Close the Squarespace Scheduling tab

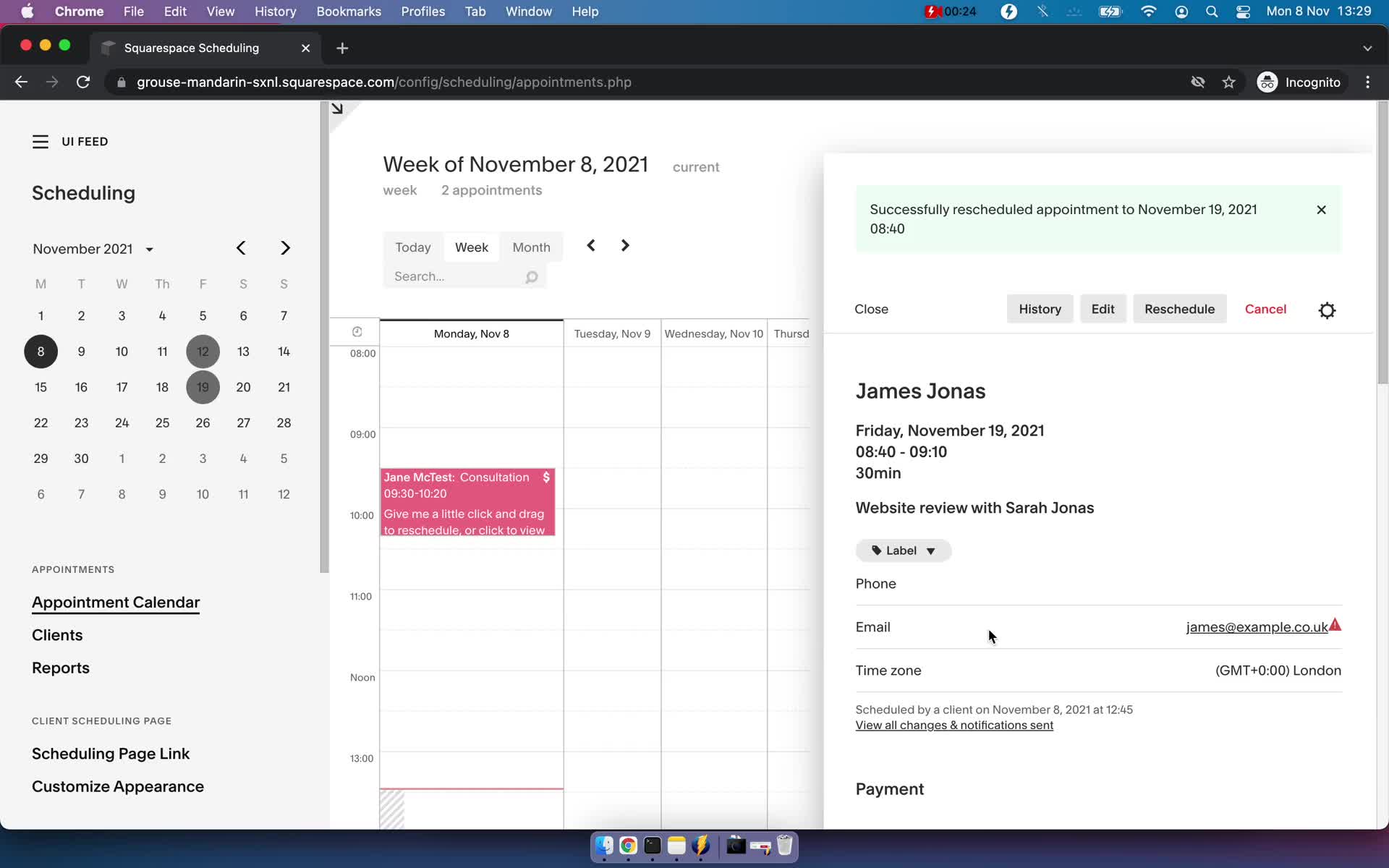[305, 48]
